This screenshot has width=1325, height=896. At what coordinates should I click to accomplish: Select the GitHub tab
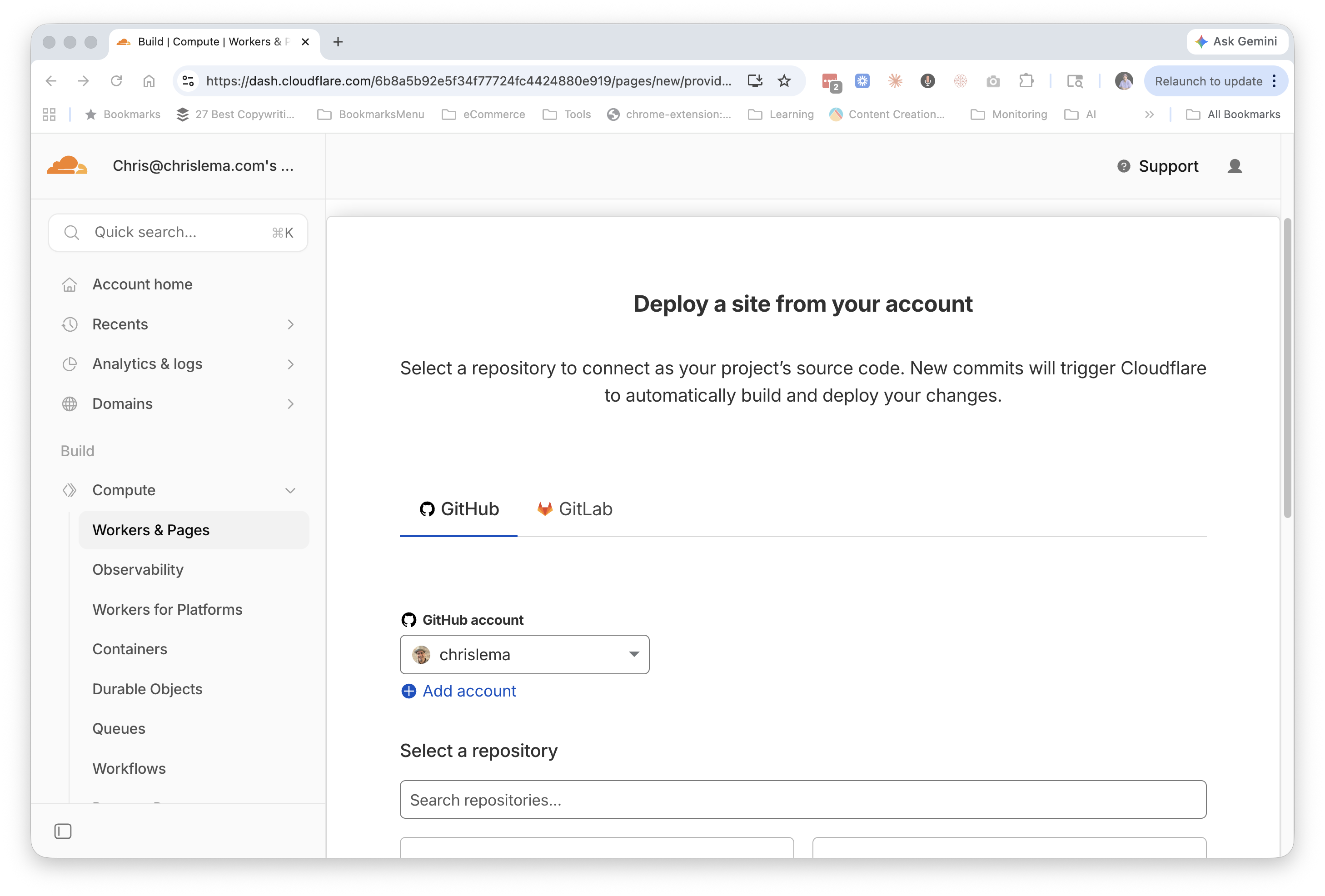pyautogui.click(x=459, y=509)
